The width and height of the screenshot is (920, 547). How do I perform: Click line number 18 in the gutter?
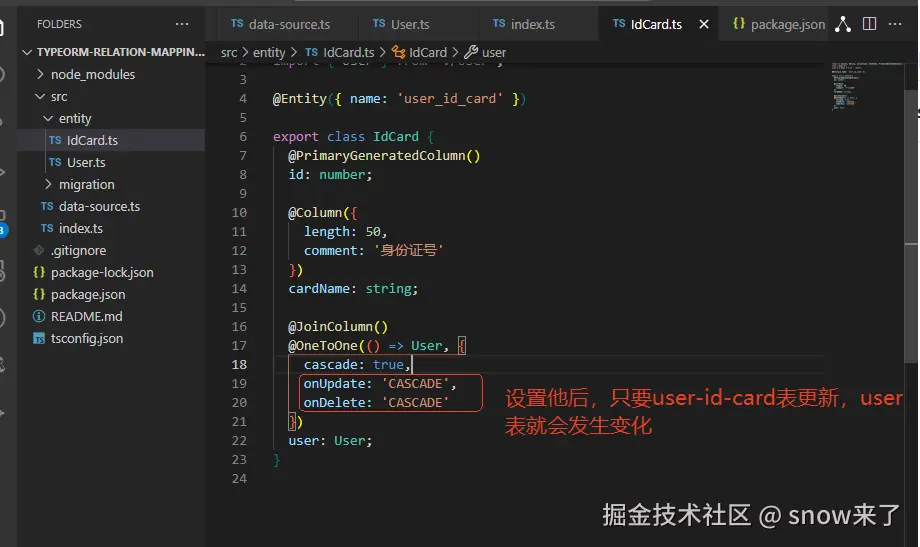pos(239,364)
